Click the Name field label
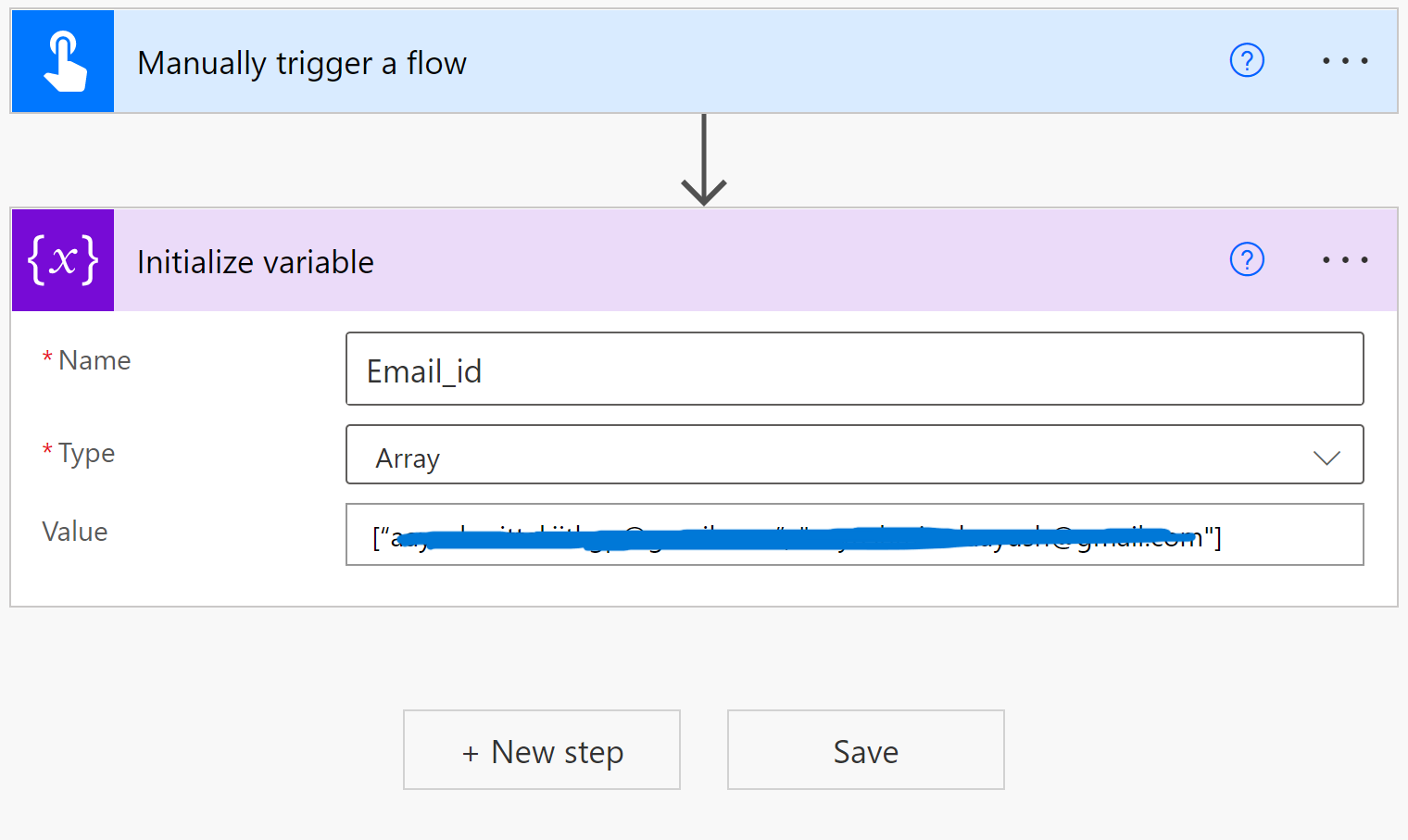The image size is (1408, 840). click(94, 360)
